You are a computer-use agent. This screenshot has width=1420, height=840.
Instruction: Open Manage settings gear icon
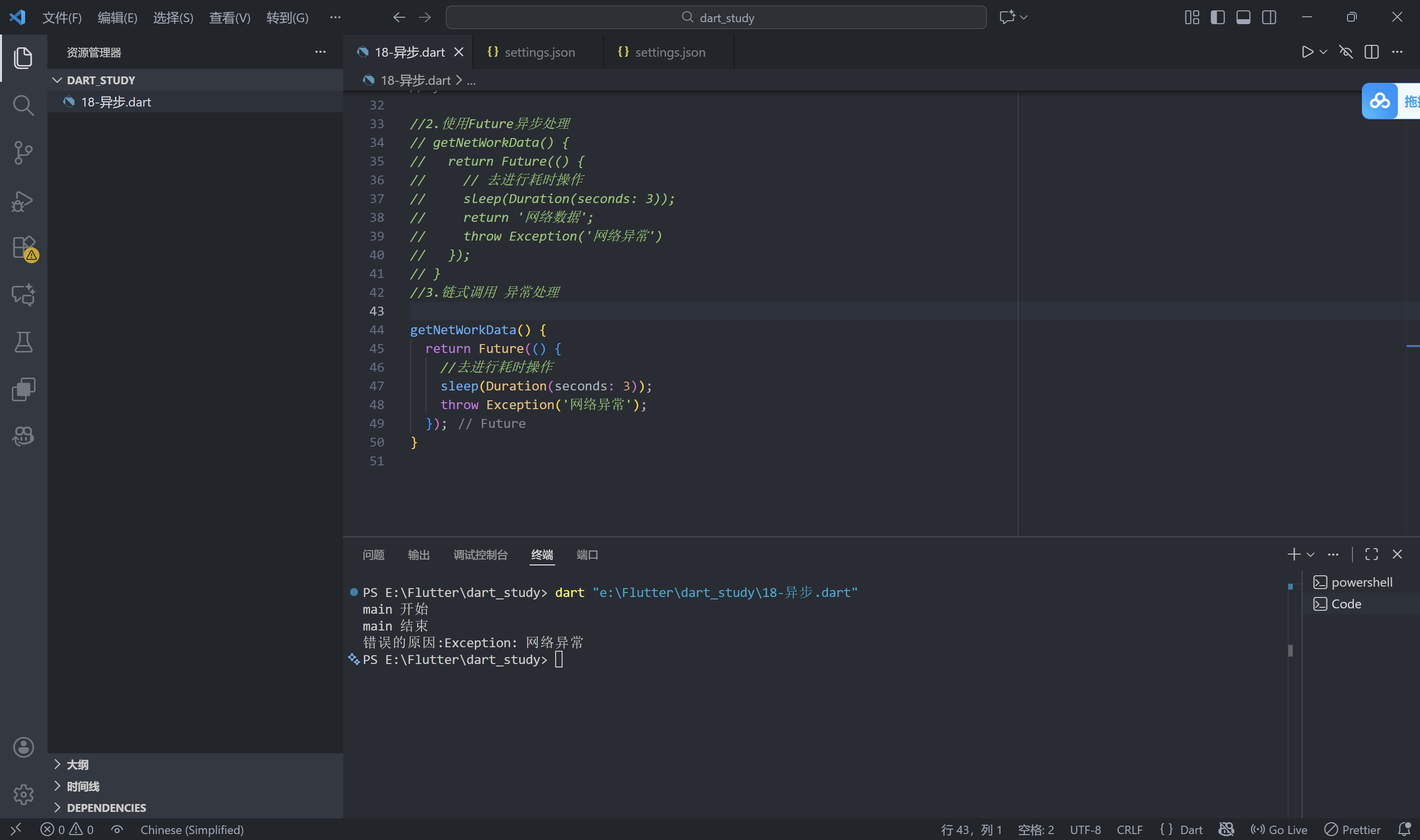point(23,794)
